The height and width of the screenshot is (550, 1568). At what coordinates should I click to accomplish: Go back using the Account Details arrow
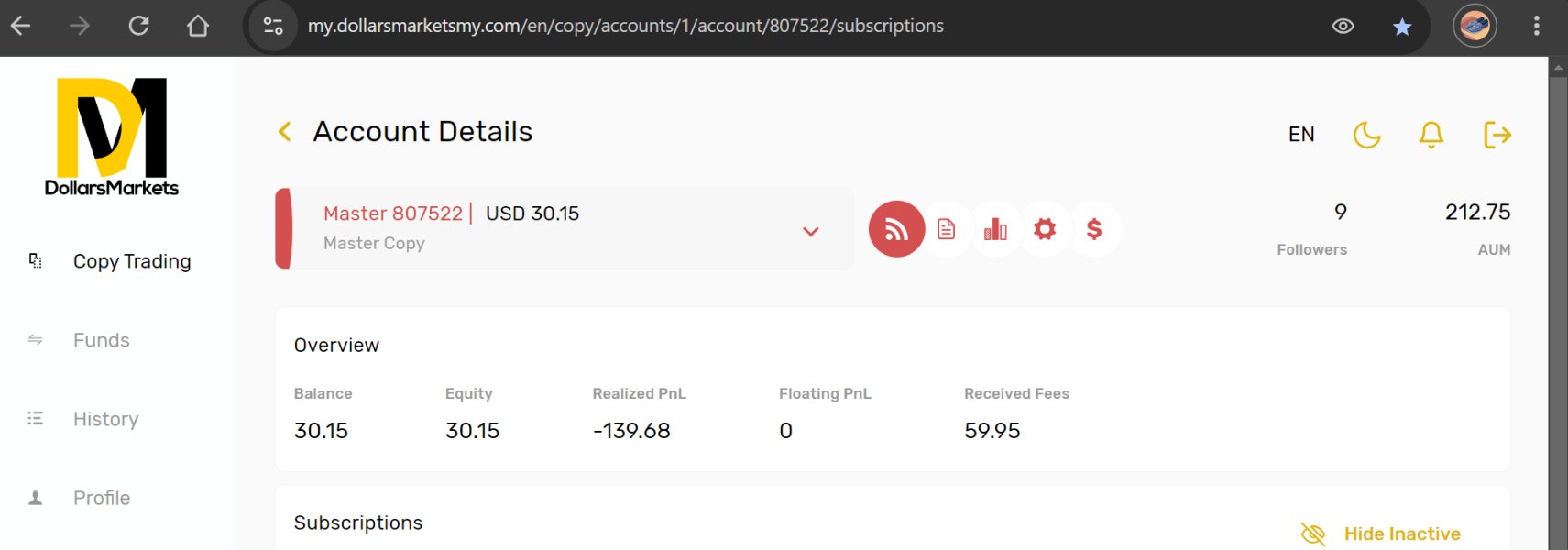point(285,132)
